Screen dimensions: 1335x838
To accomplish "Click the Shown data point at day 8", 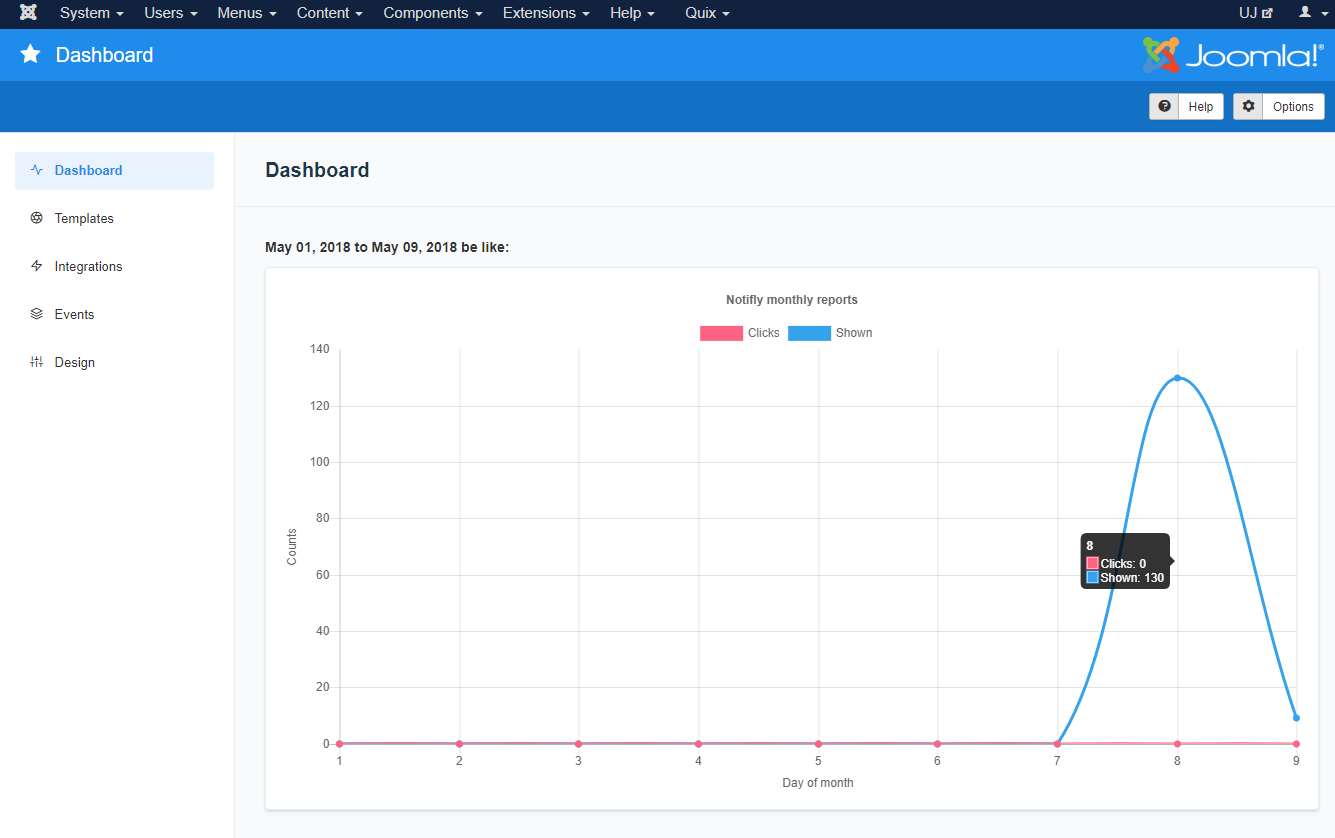I will (x=1177, y=378).
